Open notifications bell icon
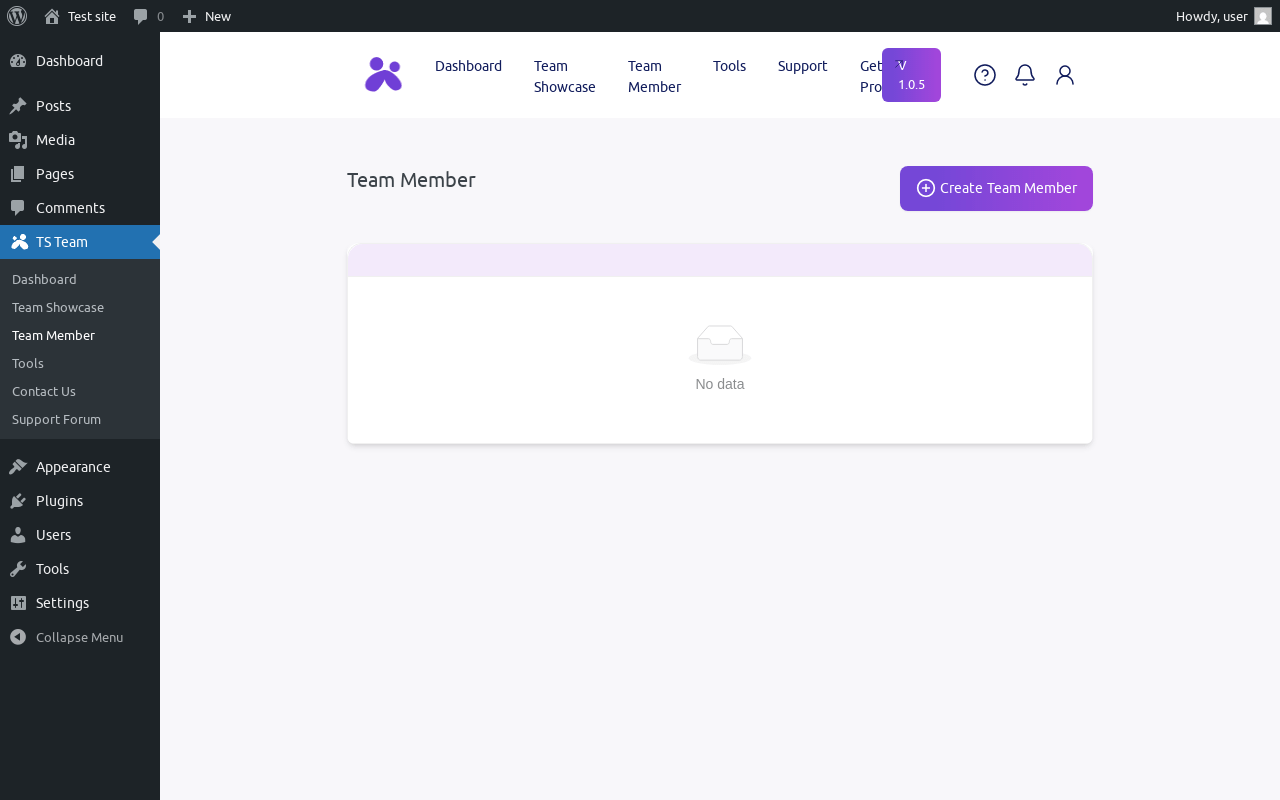The width and height of the screenshot is (1280, 800). click(x=1025, y=75)
